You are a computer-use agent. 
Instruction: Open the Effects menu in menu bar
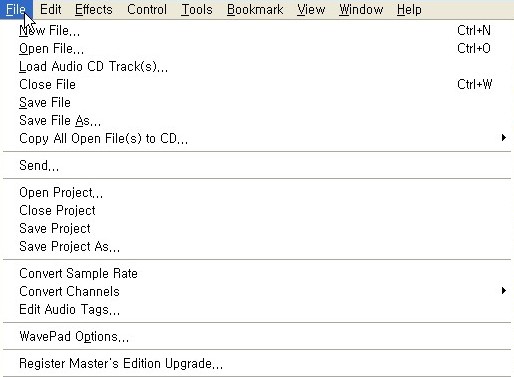pyautogui.click(x=93, y=9)
